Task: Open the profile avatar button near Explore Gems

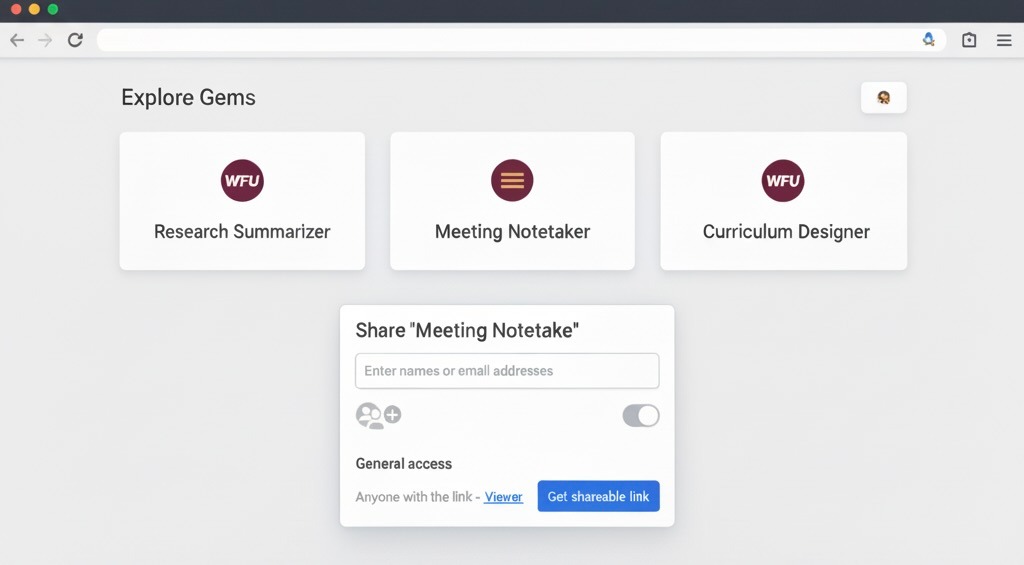Action: coord(883,98)
